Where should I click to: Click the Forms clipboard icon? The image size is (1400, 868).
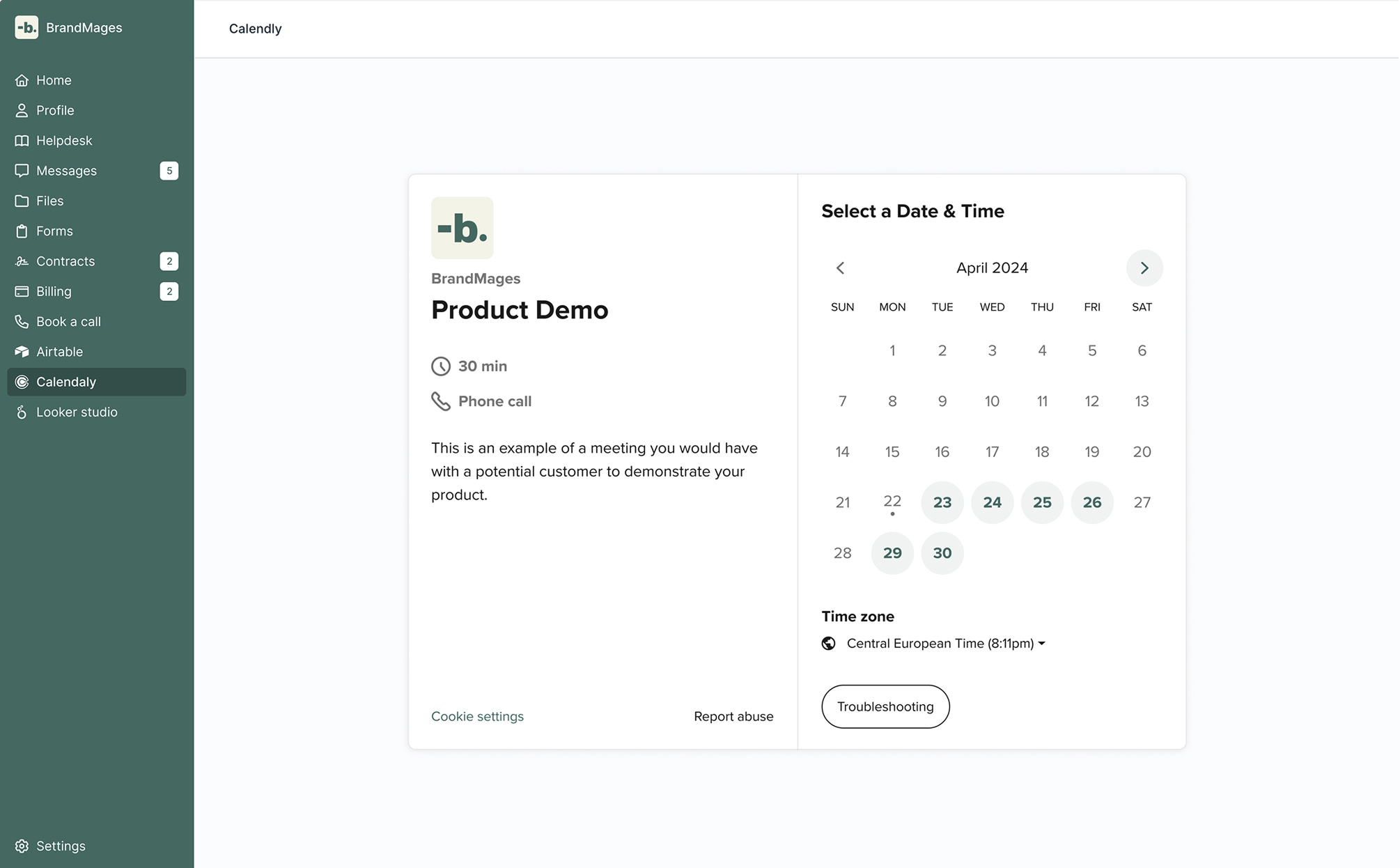tap(22, 231)
